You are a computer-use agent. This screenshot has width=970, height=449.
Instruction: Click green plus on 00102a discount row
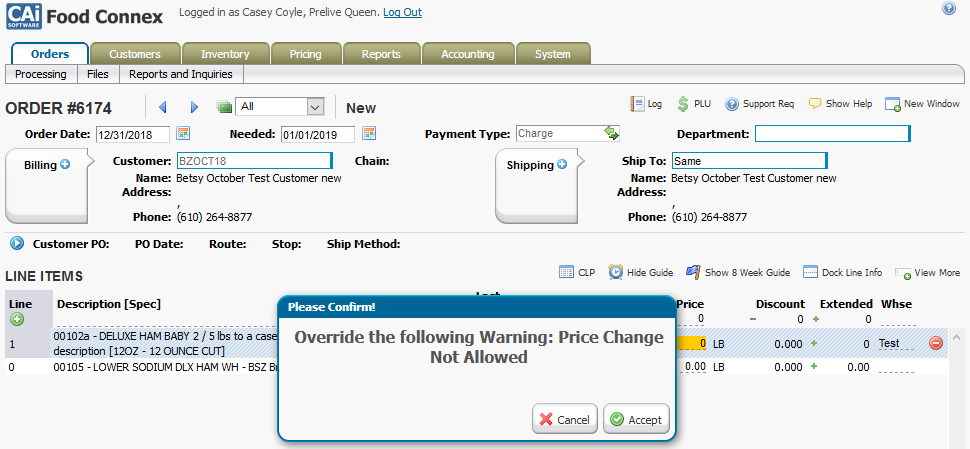coord(814,343)
